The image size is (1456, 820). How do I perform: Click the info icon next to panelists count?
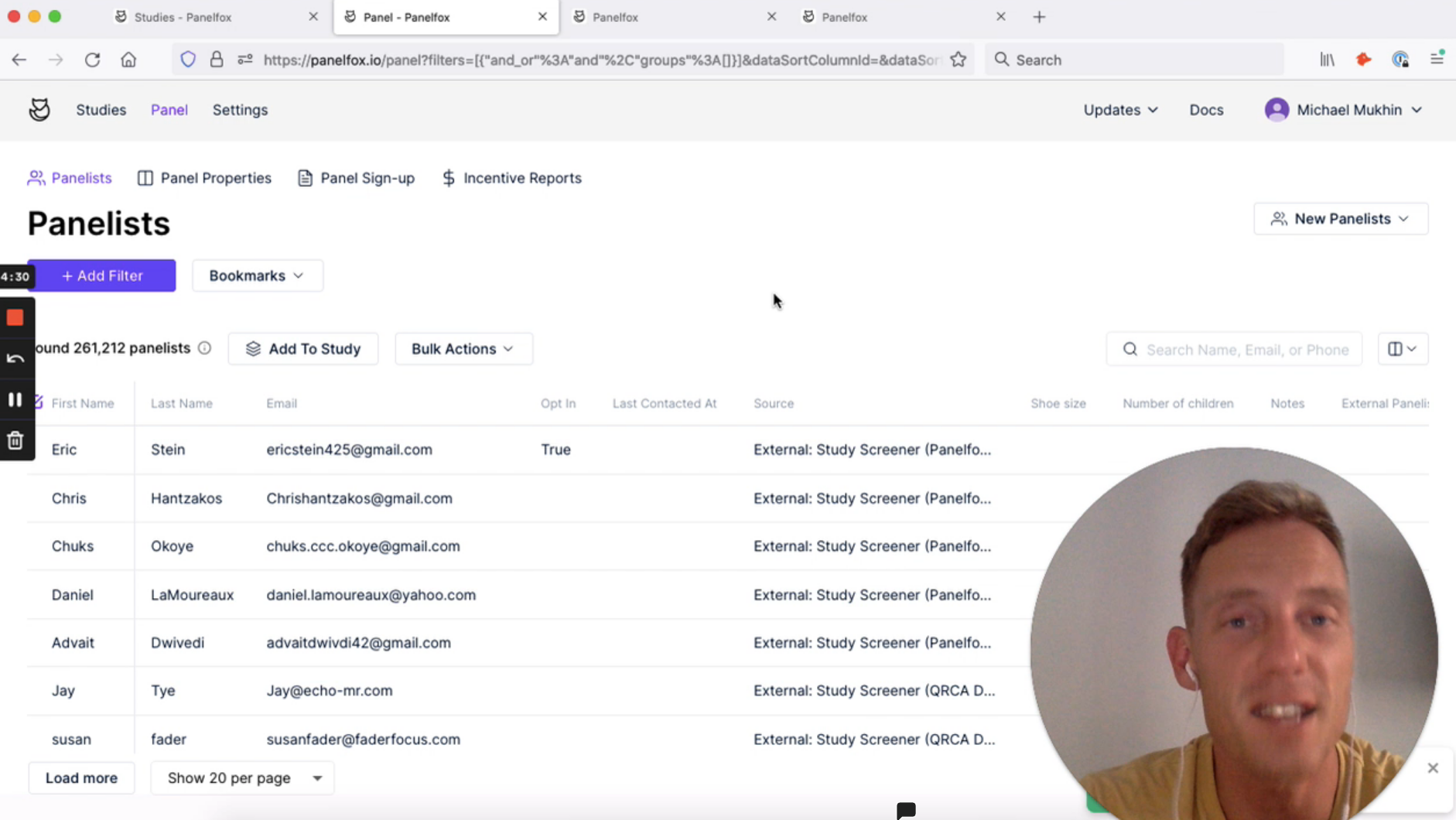click(204, 348)
